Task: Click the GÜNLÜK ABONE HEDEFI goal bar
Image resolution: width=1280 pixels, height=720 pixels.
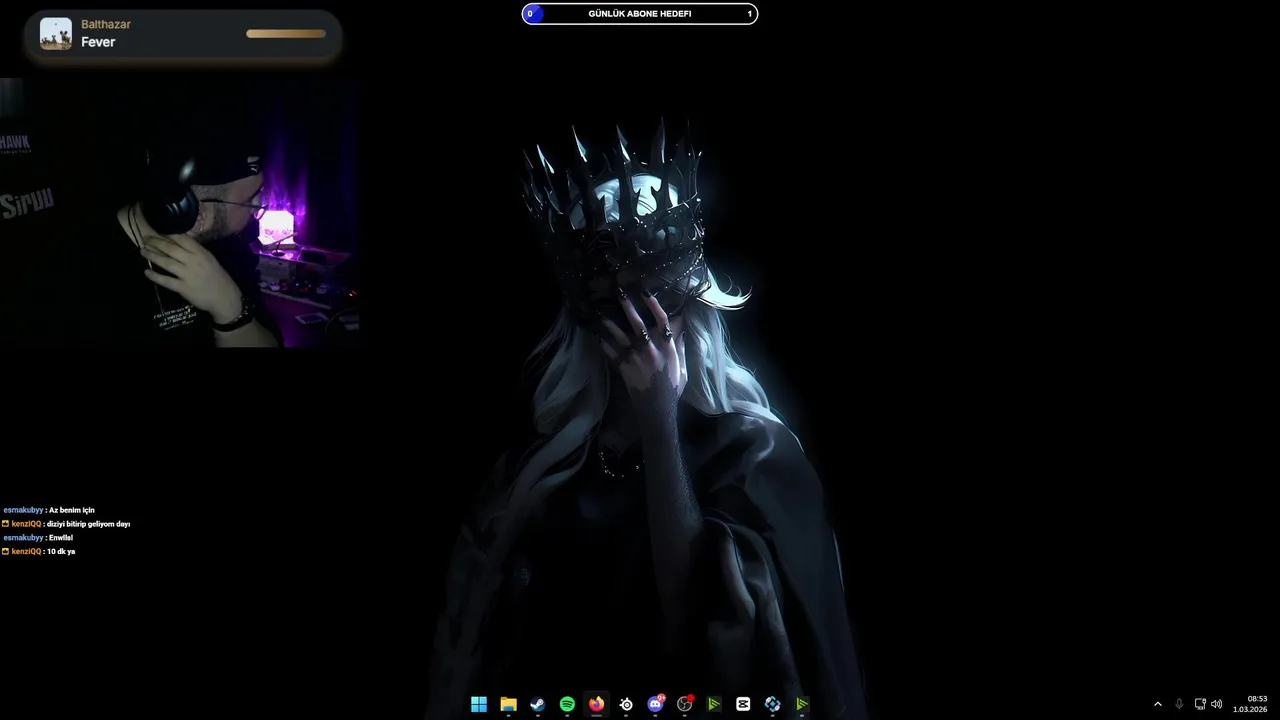Action: [640, 14]
